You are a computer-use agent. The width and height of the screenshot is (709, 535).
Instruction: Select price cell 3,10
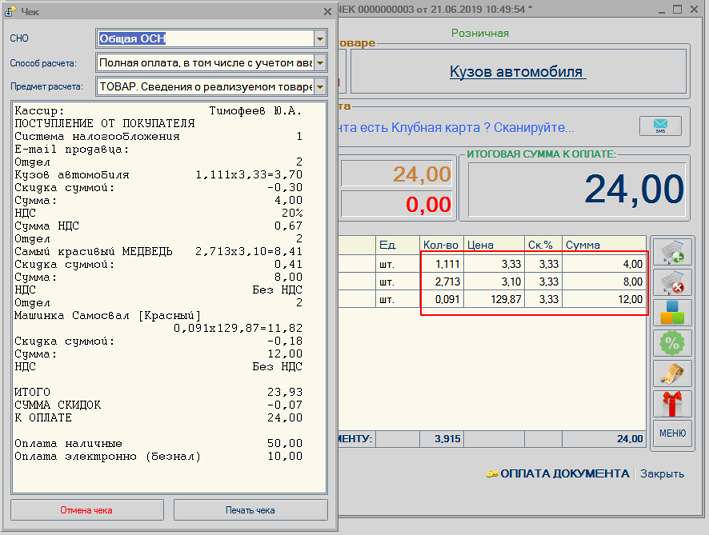[494, 282]
